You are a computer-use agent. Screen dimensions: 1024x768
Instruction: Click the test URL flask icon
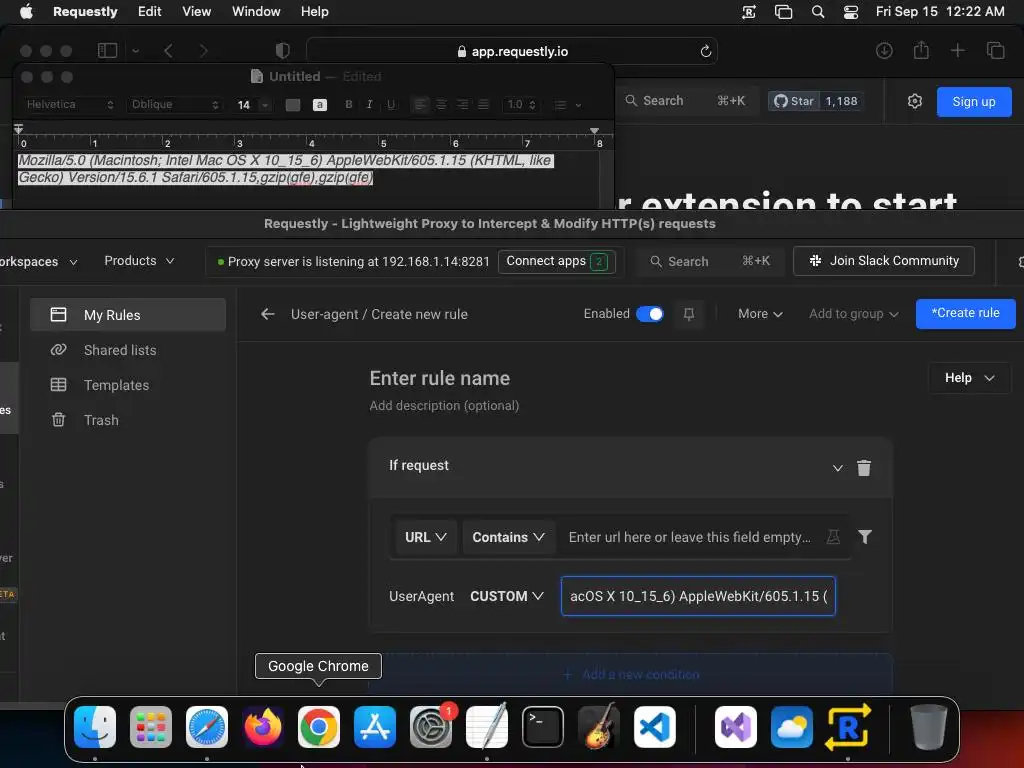click(833, 537)
